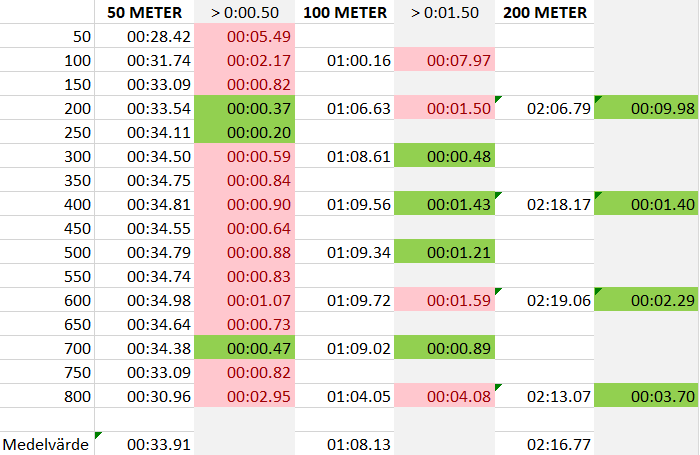Select the 50 METER header cell

144,13
